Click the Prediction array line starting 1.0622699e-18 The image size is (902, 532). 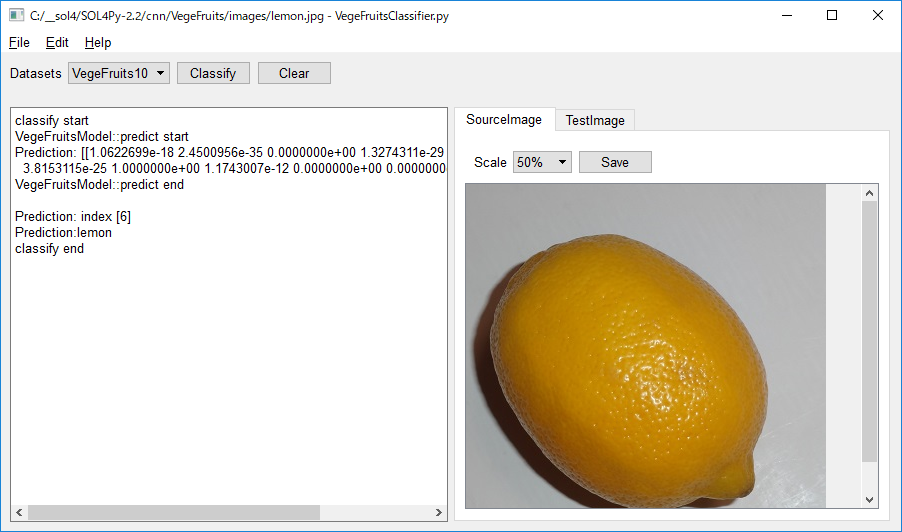pyautogui.click(x=230, y=152)
